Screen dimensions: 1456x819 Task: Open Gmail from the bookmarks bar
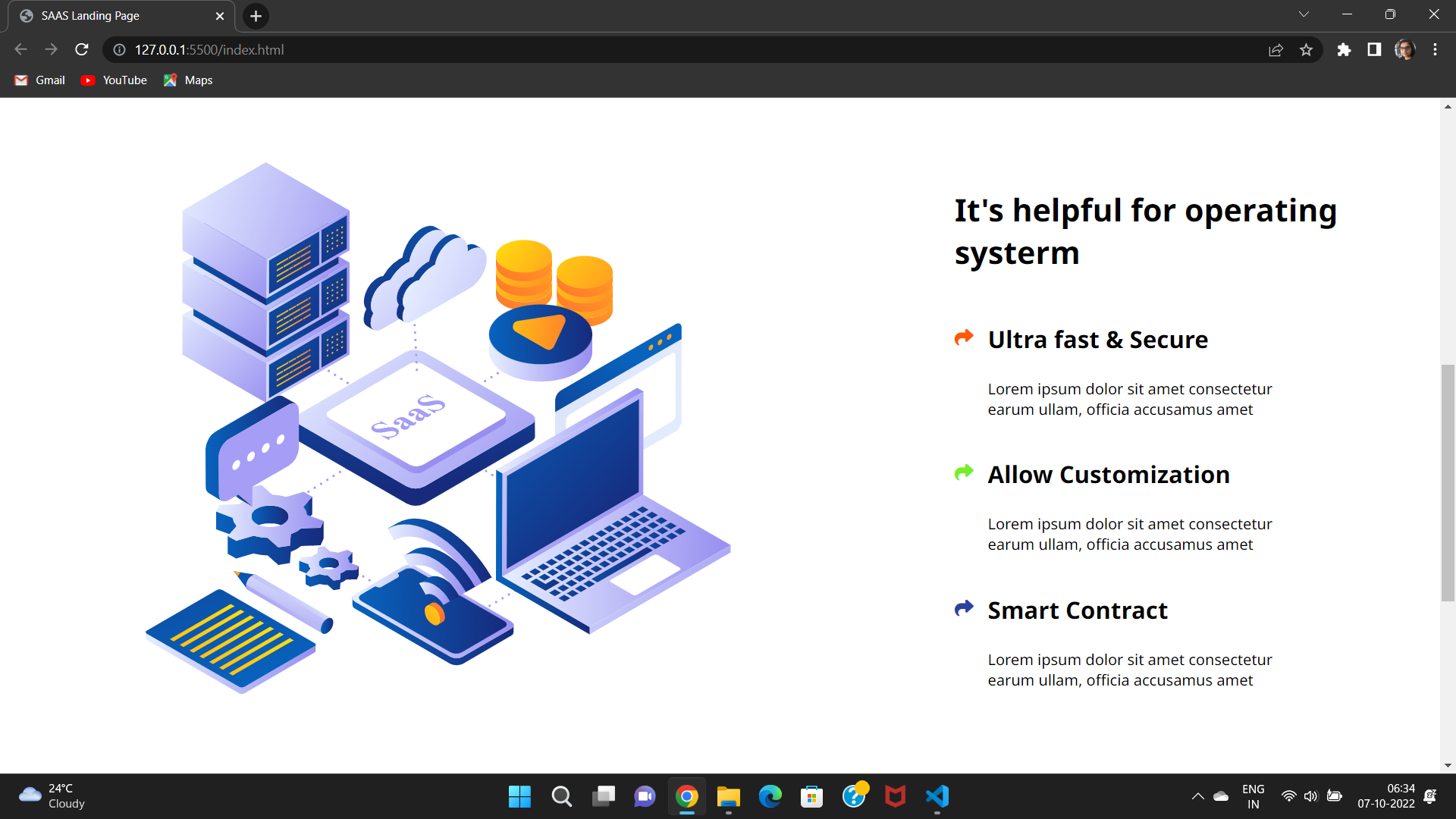(x=39, y=80)
